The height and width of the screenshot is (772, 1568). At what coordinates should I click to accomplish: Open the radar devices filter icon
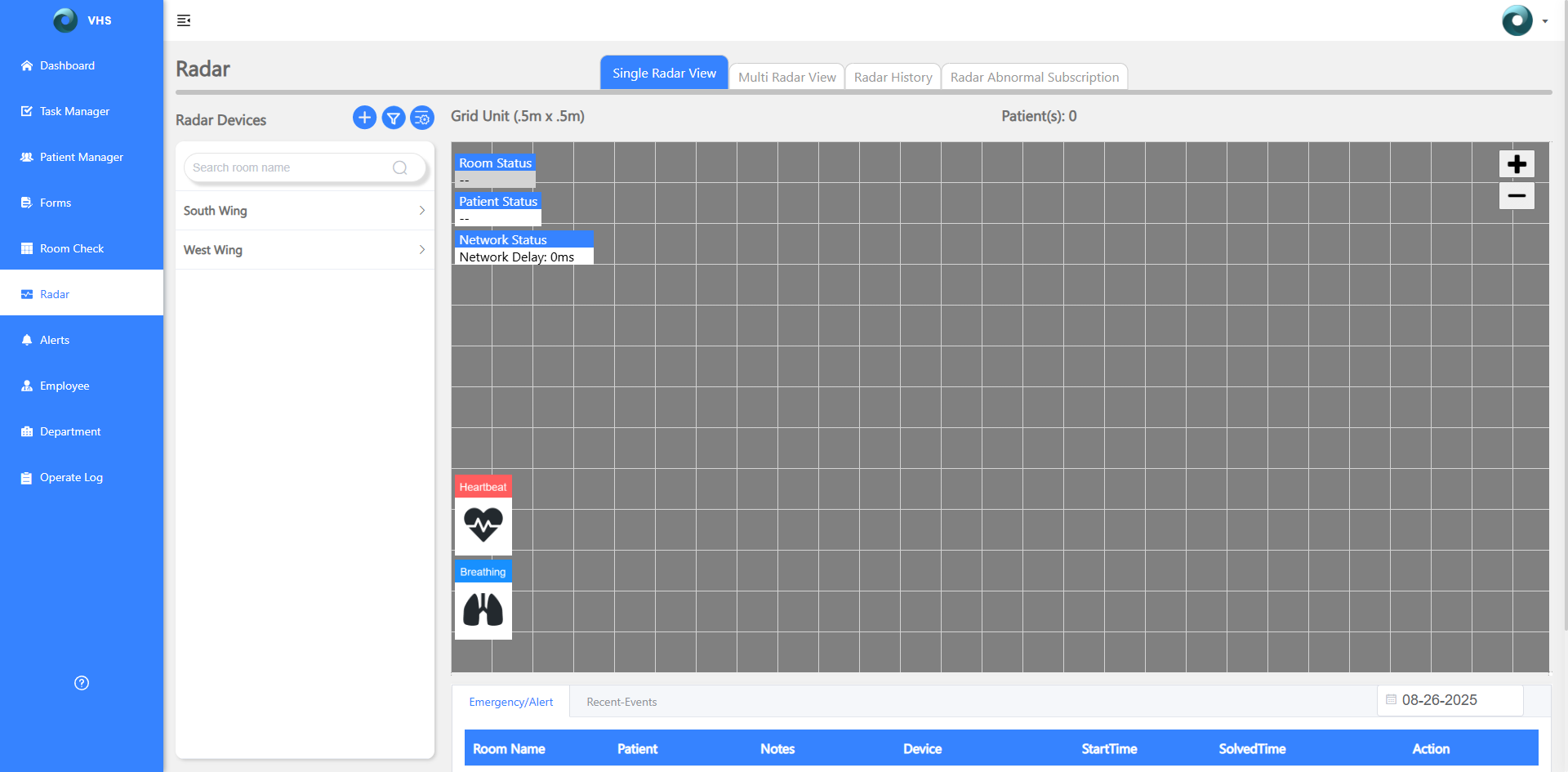[x=394, y=118]
